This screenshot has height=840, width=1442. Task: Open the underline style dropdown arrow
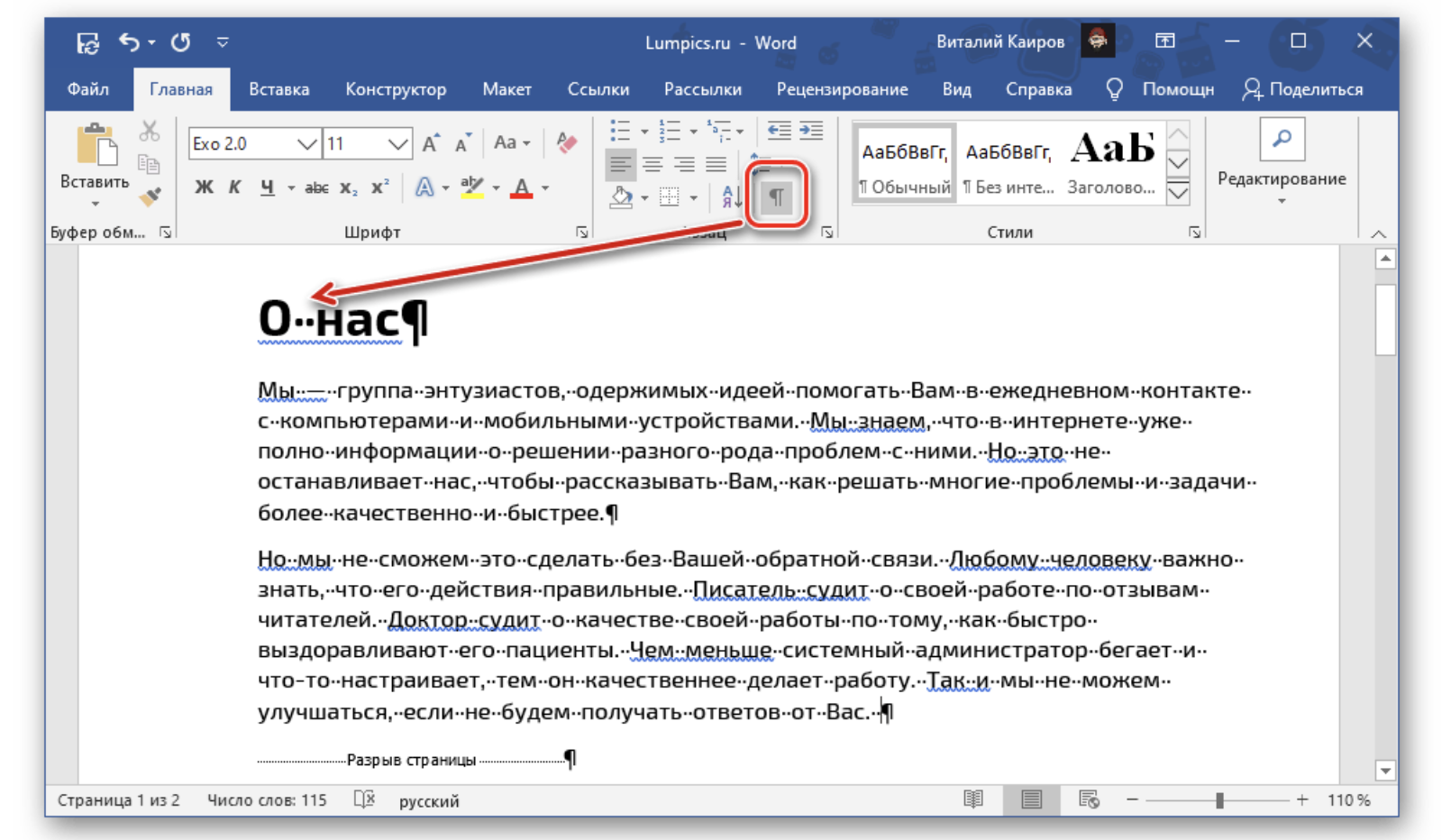(x=290, y=188)
